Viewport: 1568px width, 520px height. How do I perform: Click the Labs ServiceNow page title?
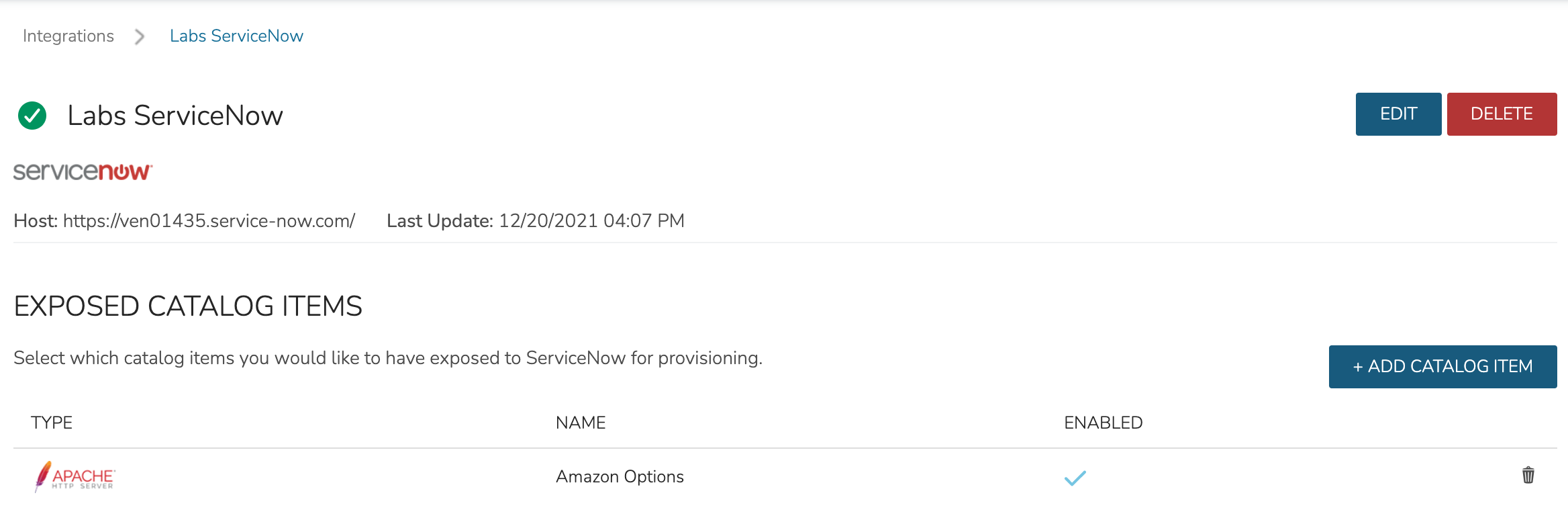(175, 116)
